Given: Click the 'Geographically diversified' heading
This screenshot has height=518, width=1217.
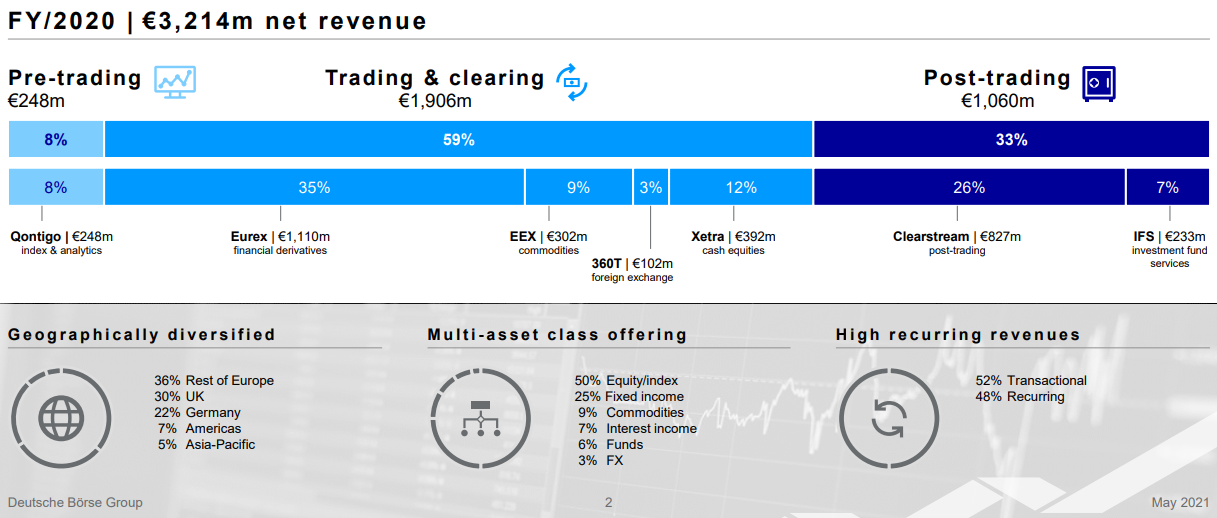Looking at the screenshot, I should tap(142, 335).
